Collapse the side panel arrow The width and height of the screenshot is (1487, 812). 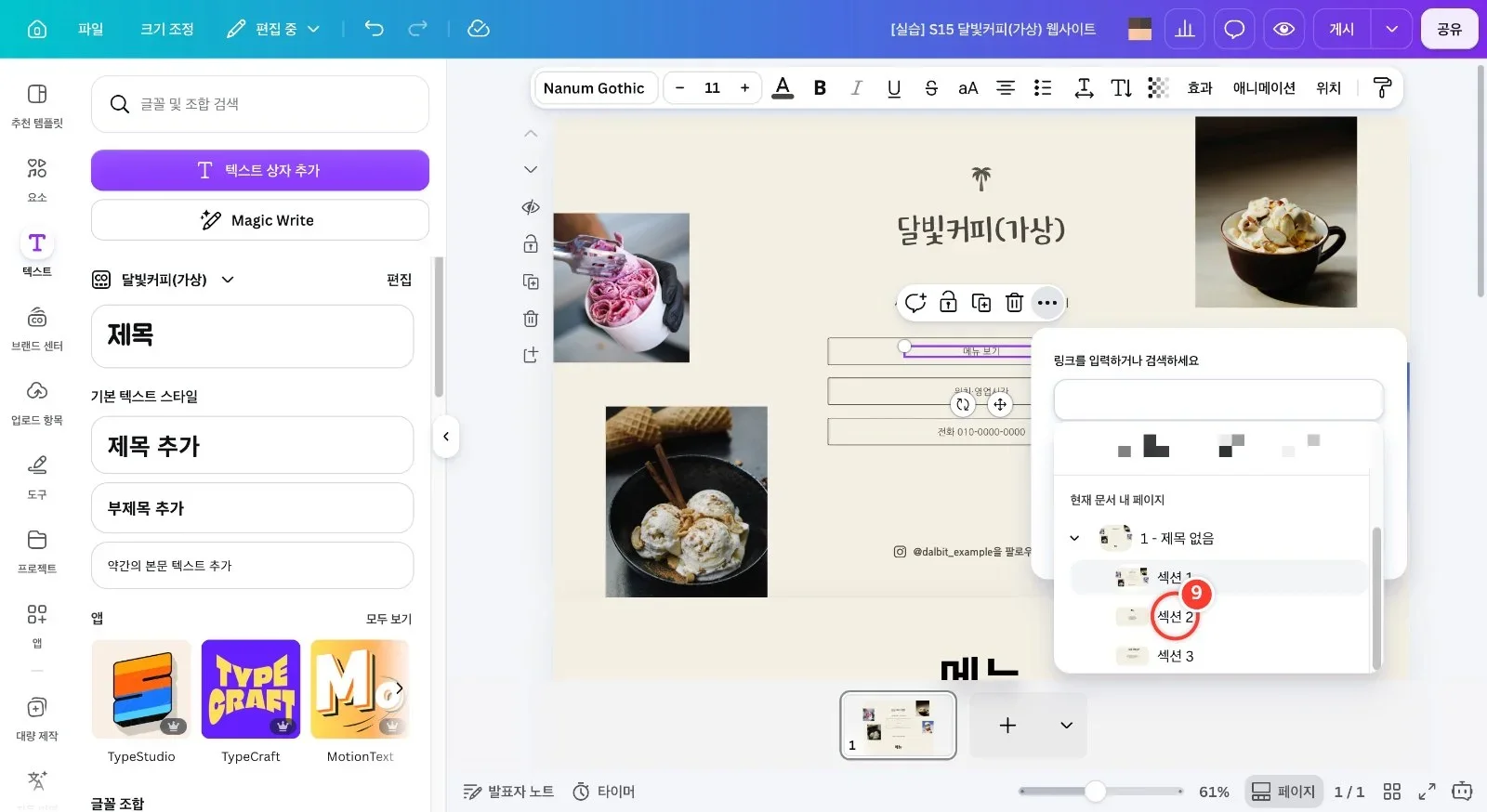tap(446, 436)
